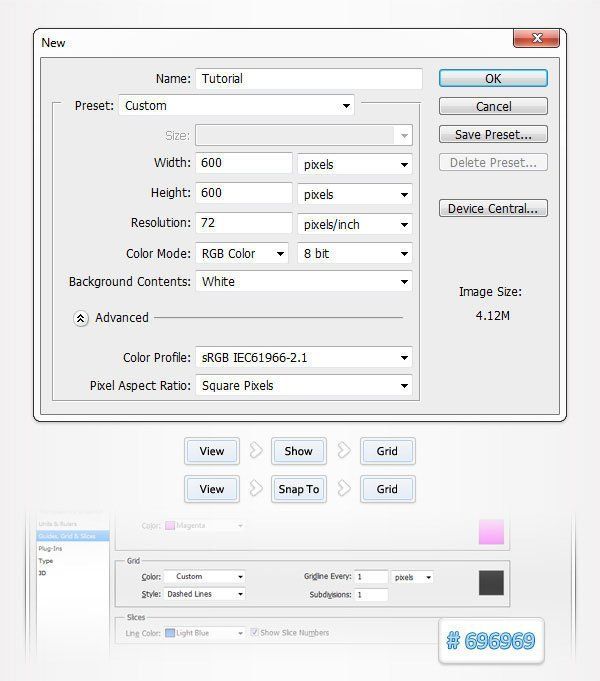
Task: Toggle the Show Slice Numbers checkbox
Action: click(x=255, y=632)
